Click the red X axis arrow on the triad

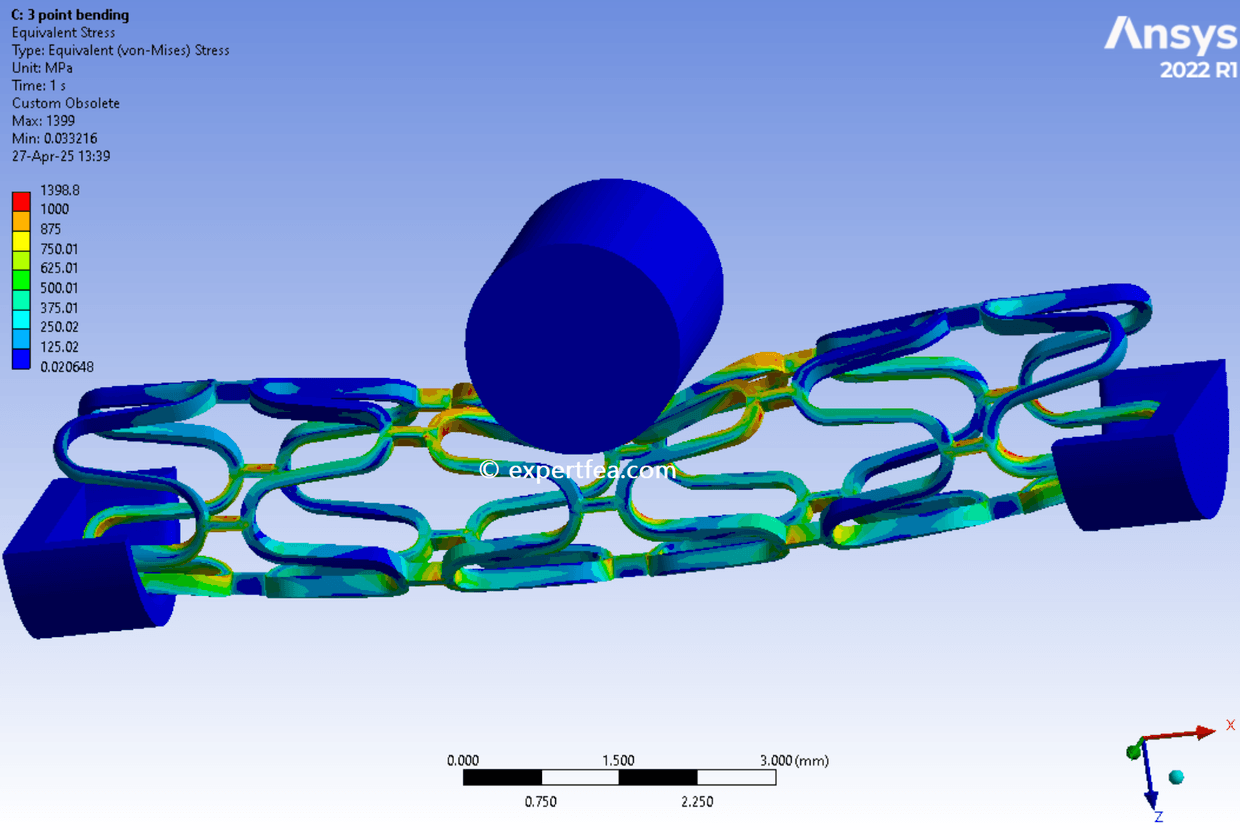click(1205, 731)
